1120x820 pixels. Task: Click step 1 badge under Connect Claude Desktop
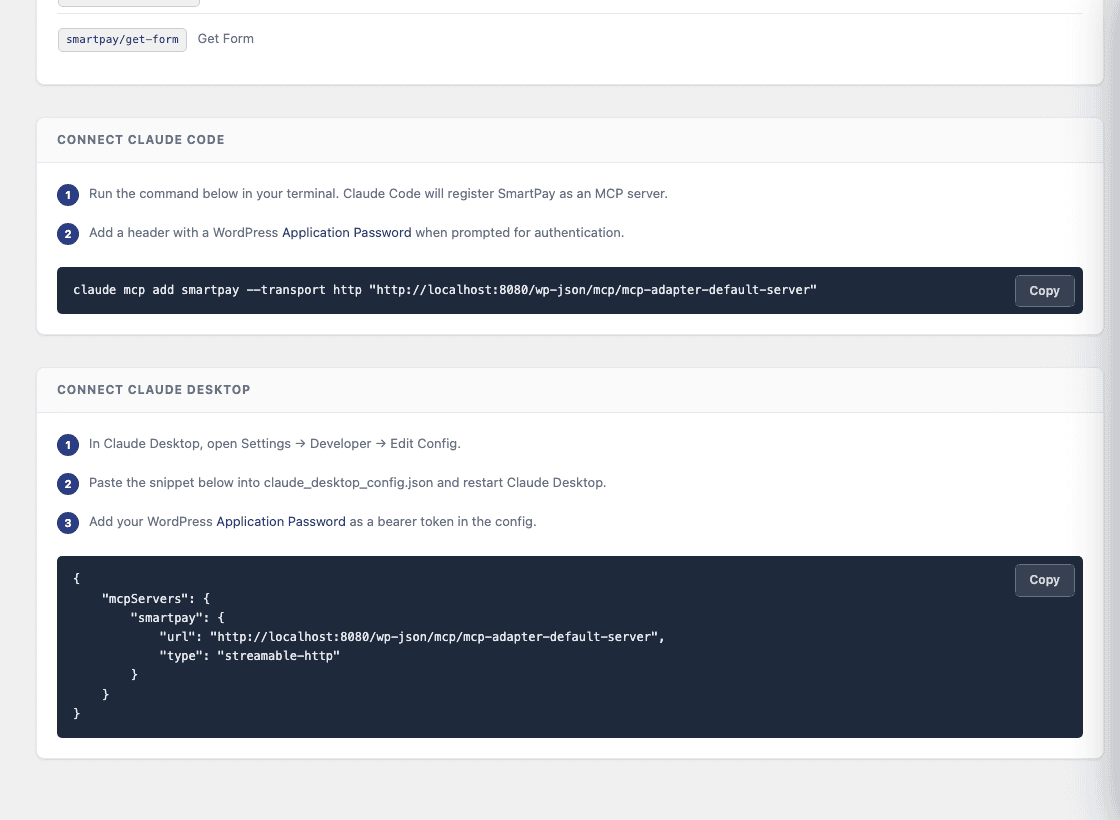coord(68,444)
